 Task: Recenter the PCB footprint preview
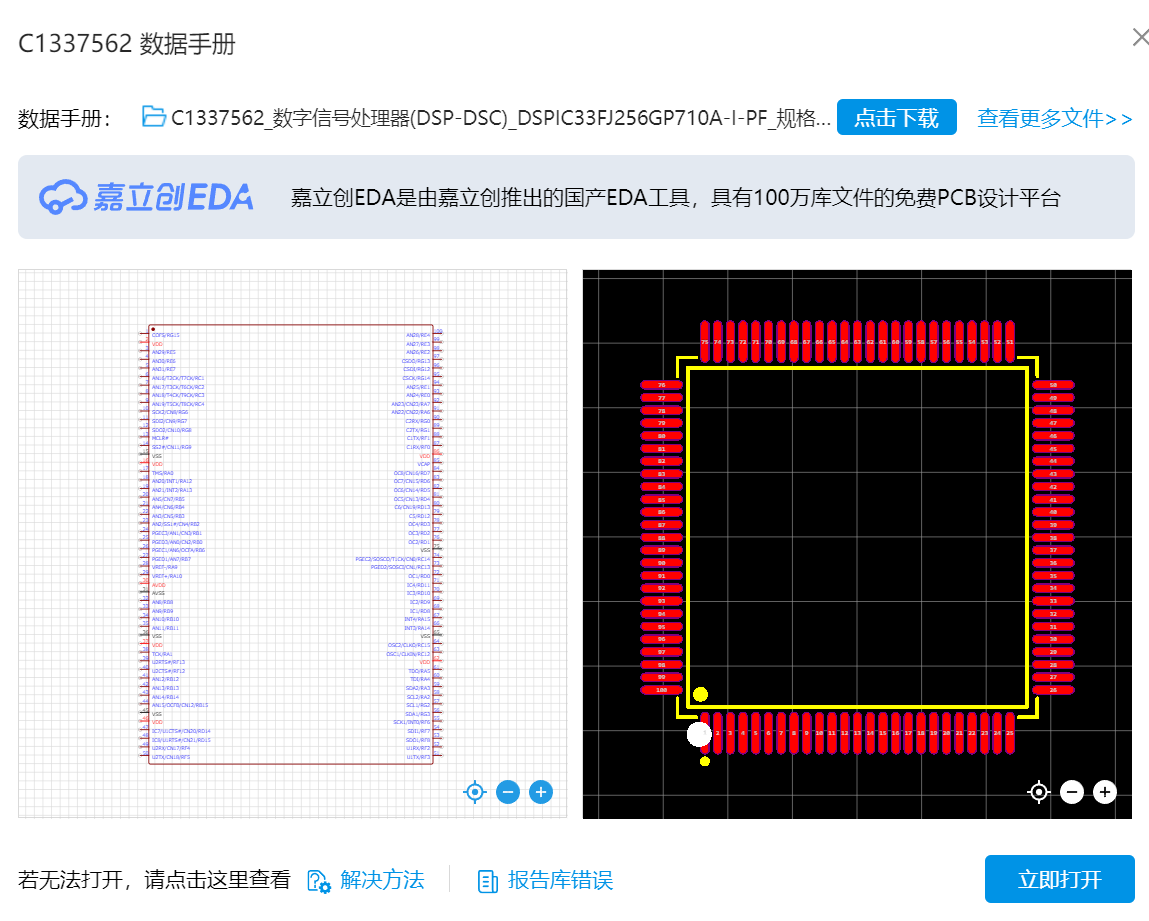pyautogui.click(x=1038, y=792)
